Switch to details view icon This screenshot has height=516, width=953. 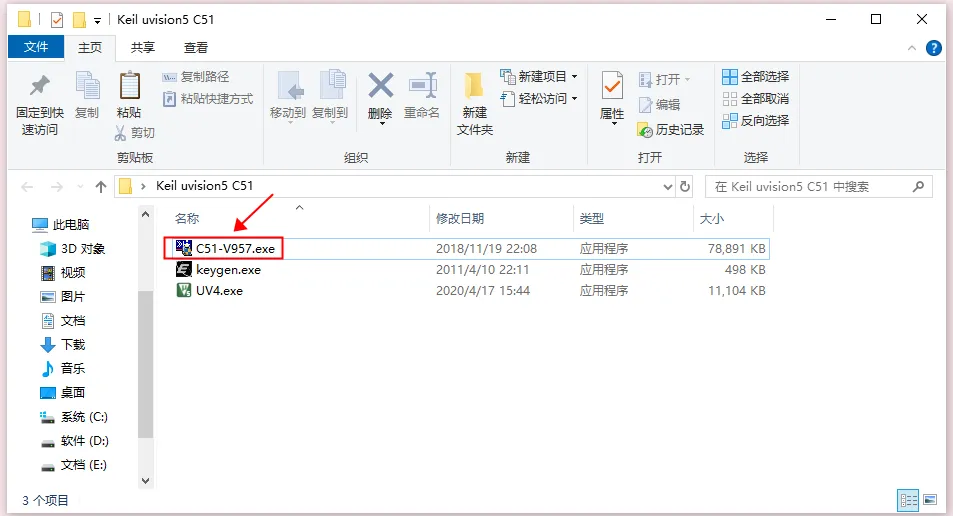[x=909, y=500]
